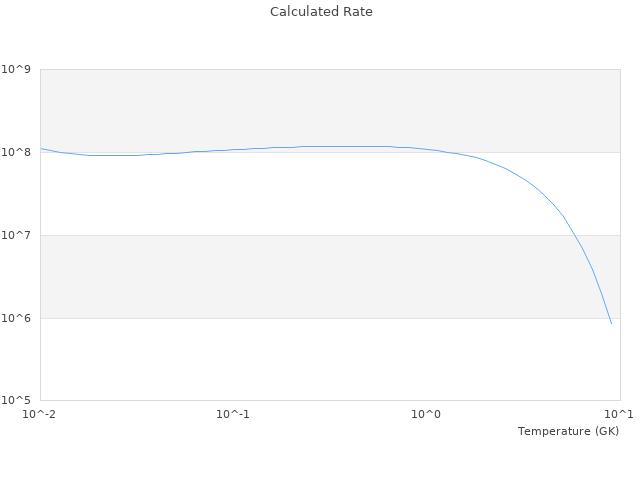Click the white band between 10^7 and 10^8
Viewport: 640px width, 480px height.
[300, 200]
